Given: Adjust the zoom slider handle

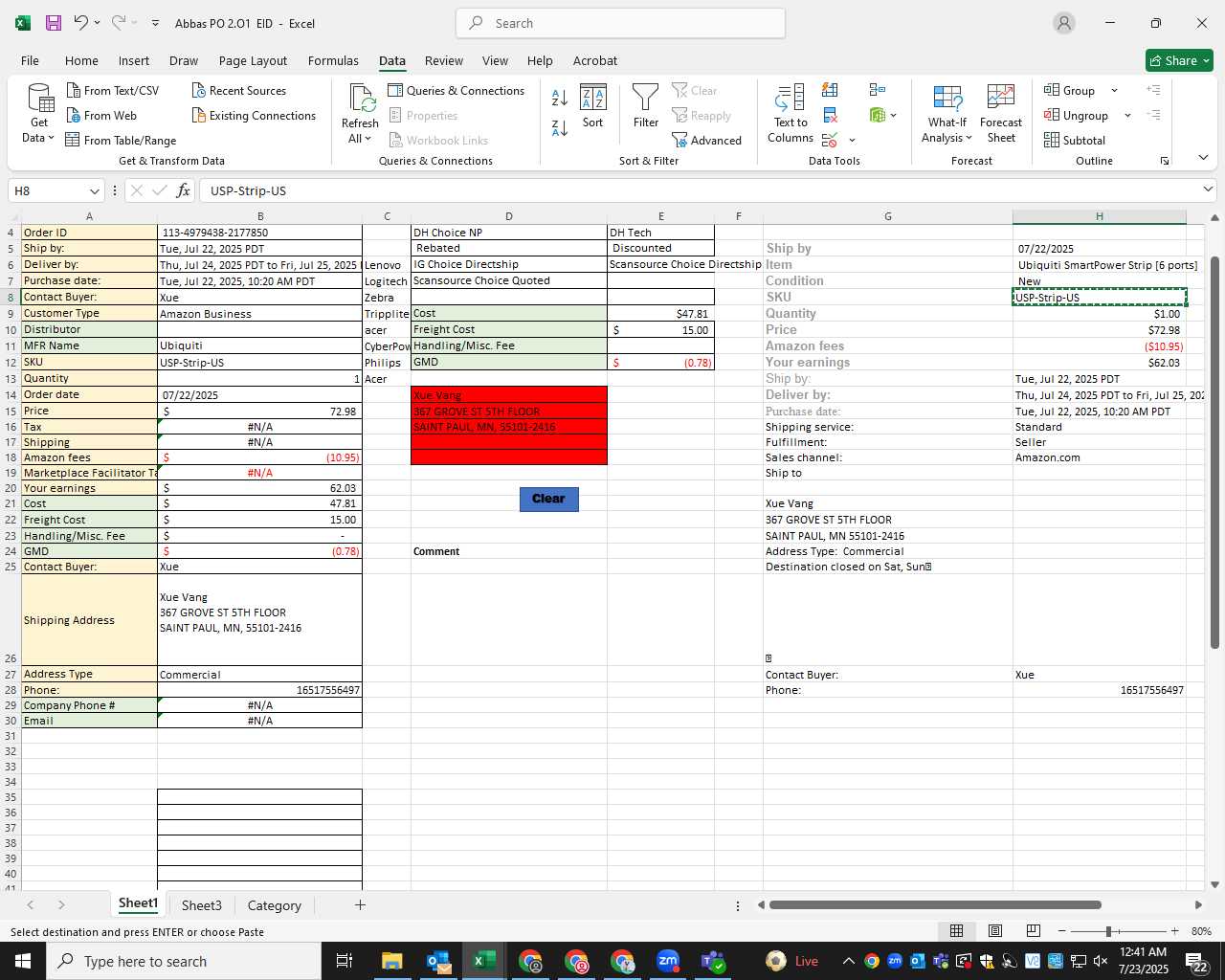Looking at the screenshot, I should (x=1108, y=931).
